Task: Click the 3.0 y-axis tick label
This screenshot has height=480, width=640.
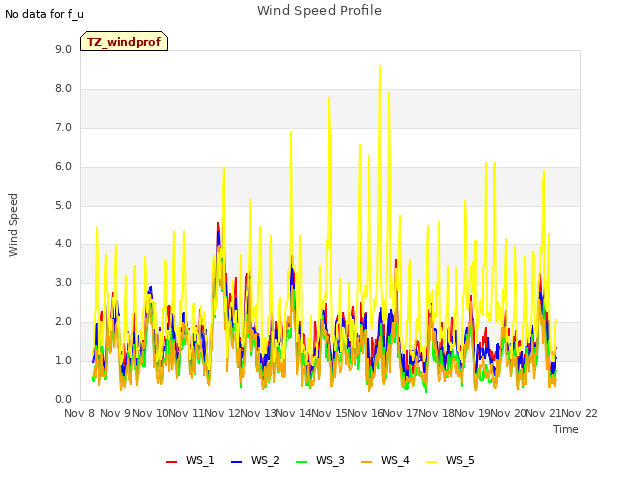Action: click(x=63, y=282)
